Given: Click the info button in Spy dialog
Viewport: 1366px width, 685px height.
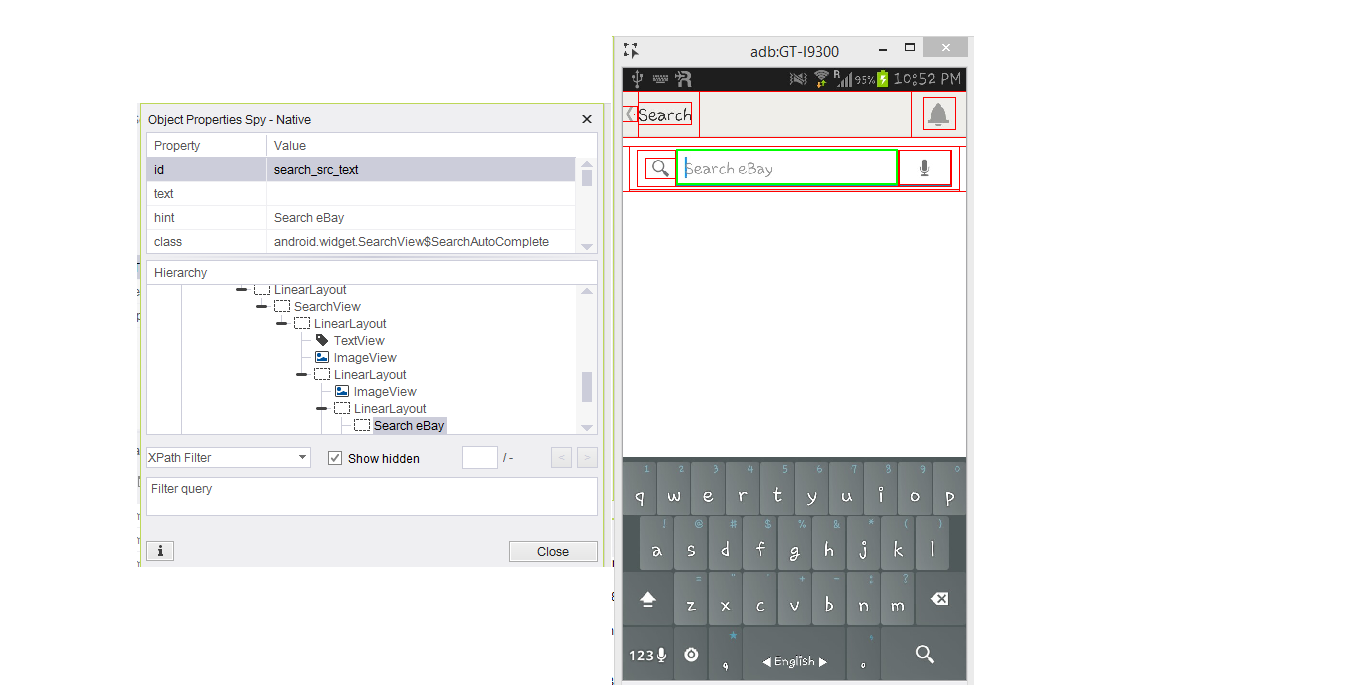Looking at the screenshot, I should tap(160, 551).
